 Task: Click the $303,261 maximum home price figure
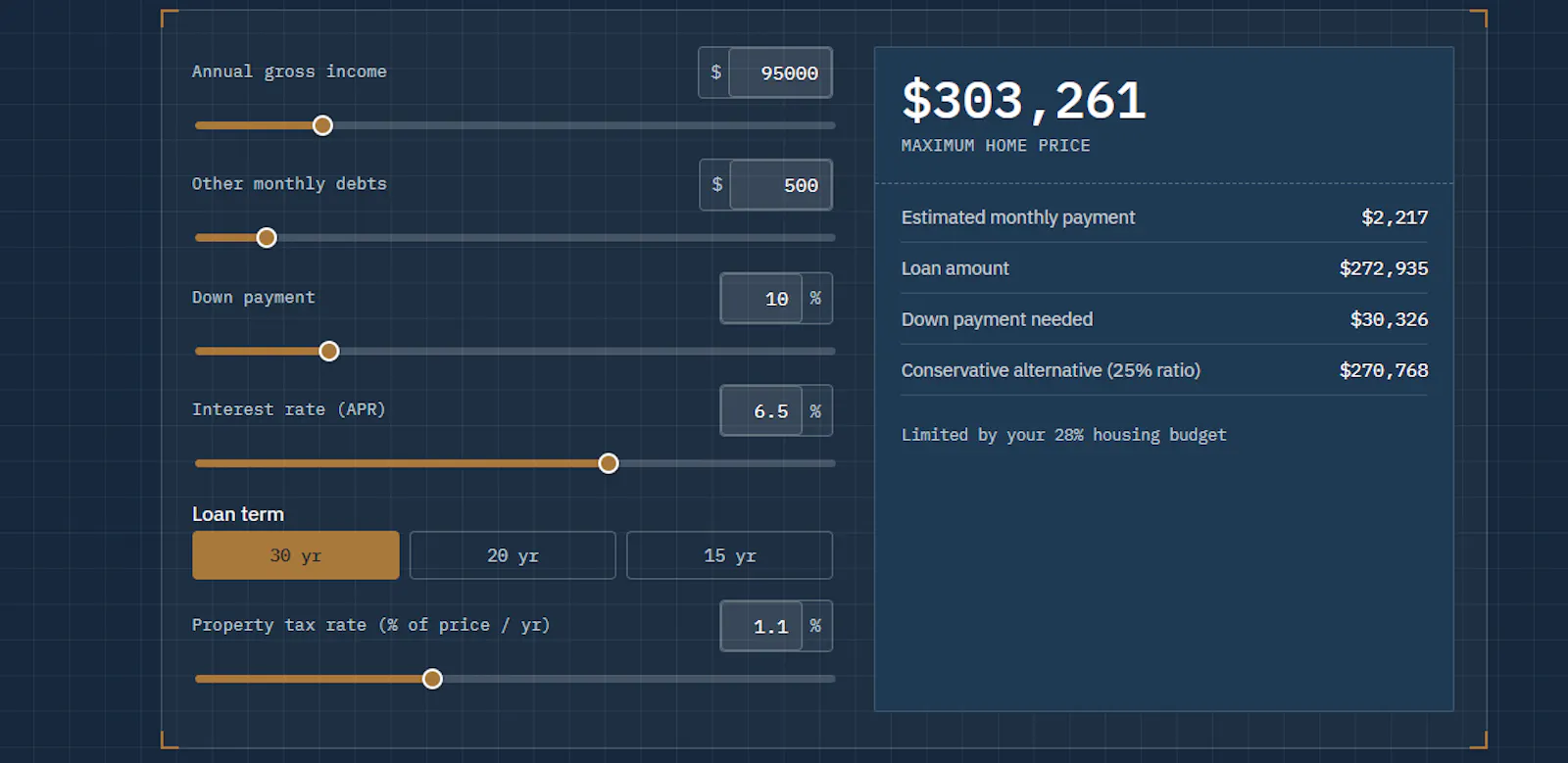coord(1023,101)
